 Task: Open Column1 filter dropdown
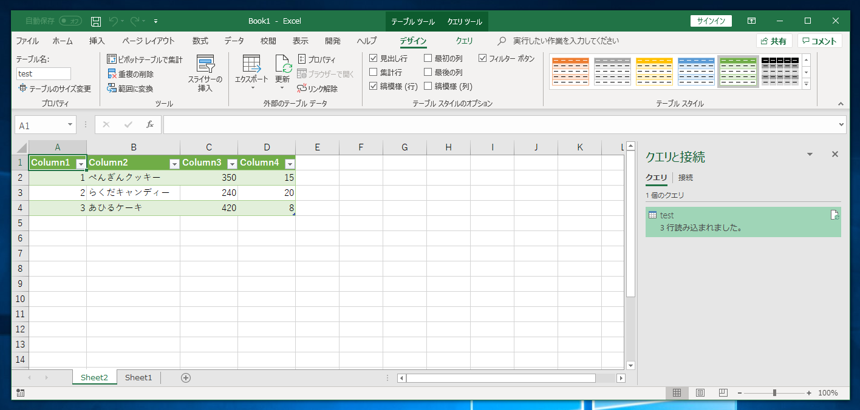[x=81, y=163]
